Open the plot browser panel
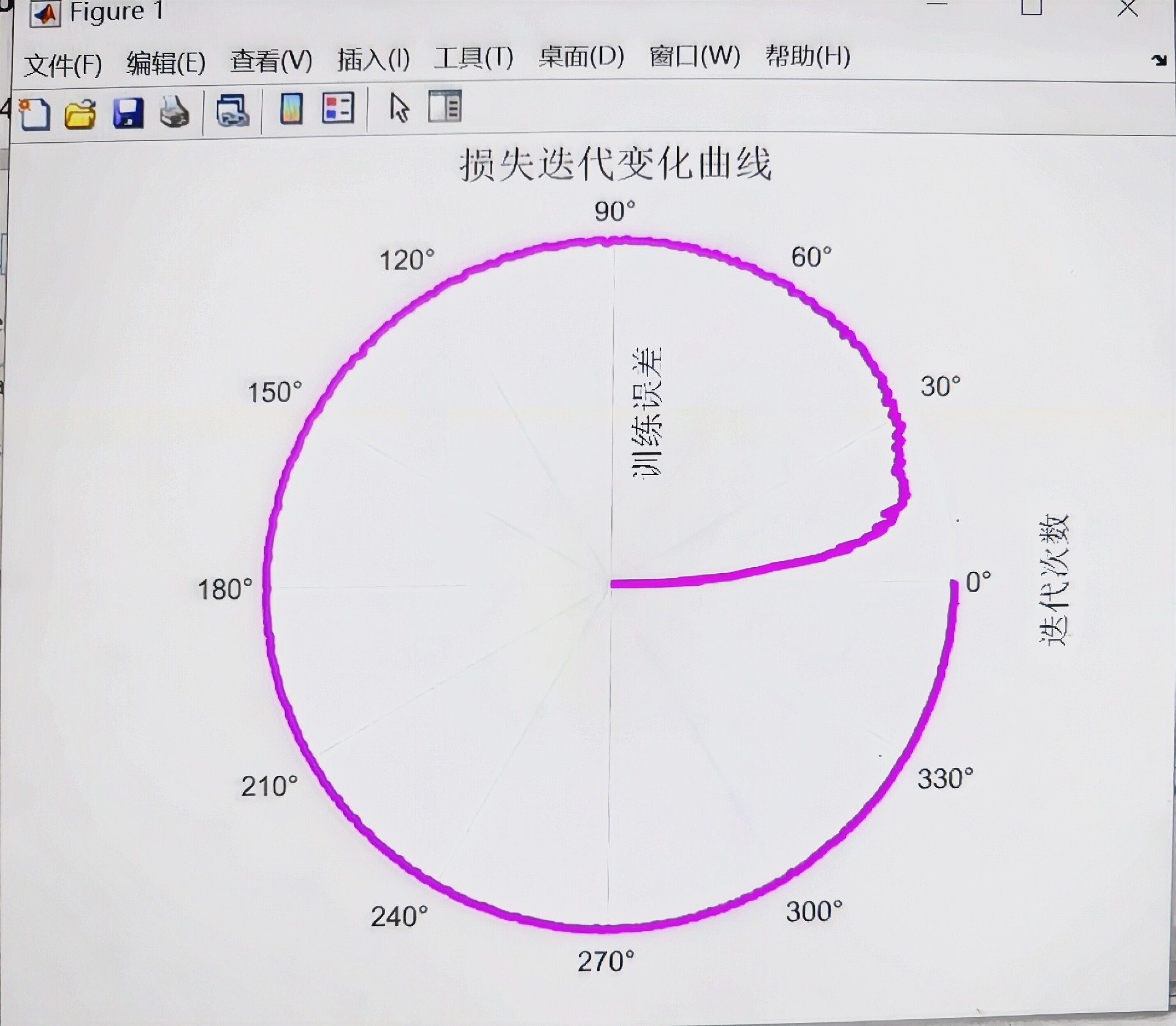 pyautogui.click(x=445, y=108)
